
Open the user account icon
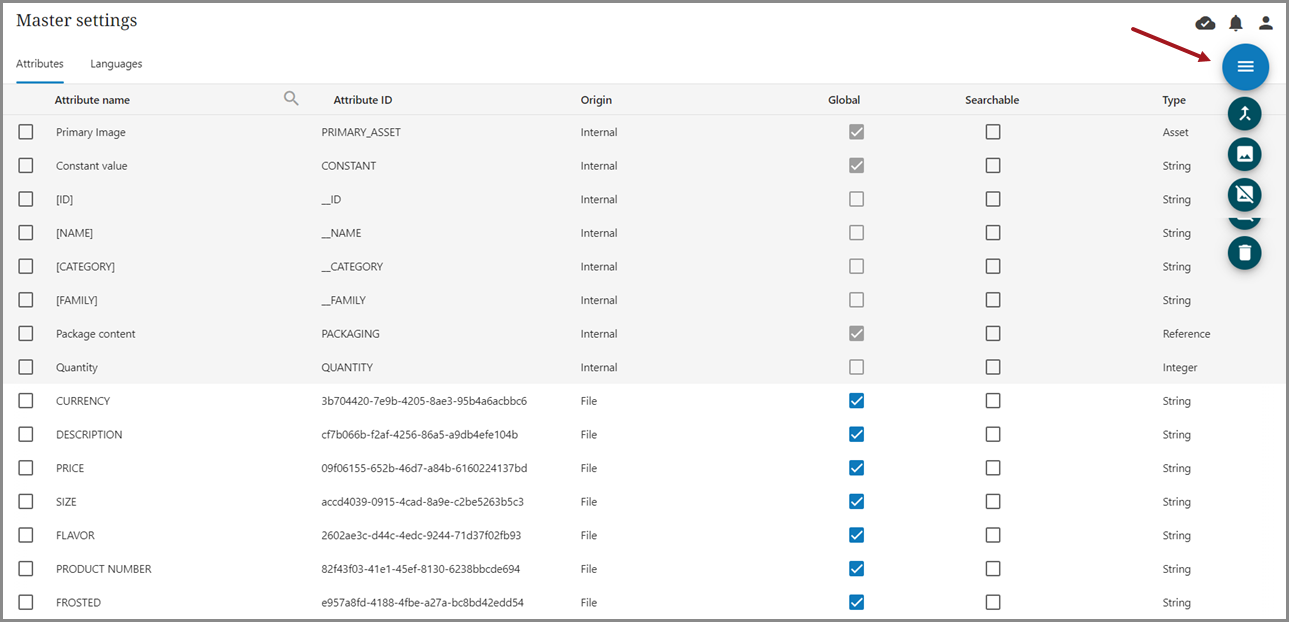tap(1266, 23)
